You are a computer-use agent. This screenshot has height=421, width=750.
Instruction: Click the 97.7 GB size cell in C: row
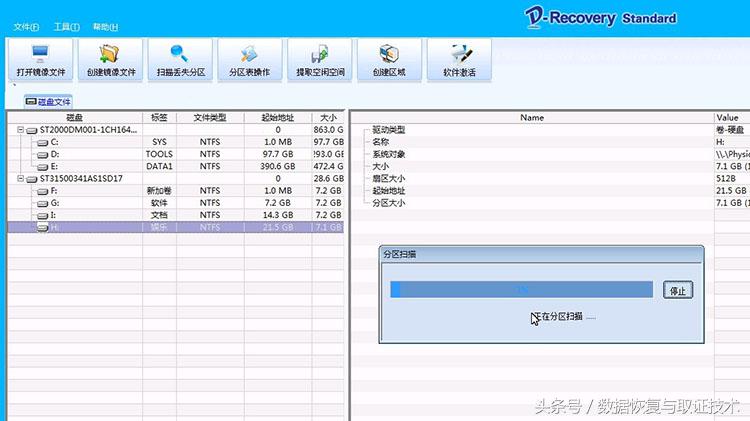328,142
